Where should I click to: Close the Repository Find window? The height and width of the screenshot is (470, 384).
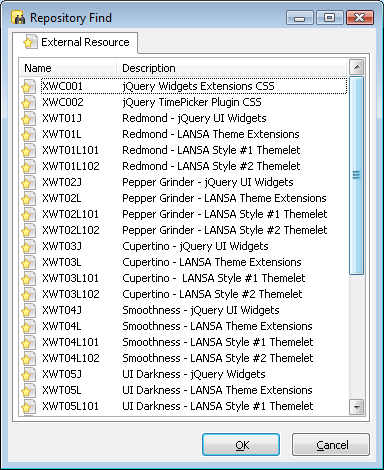coord(360,18)
